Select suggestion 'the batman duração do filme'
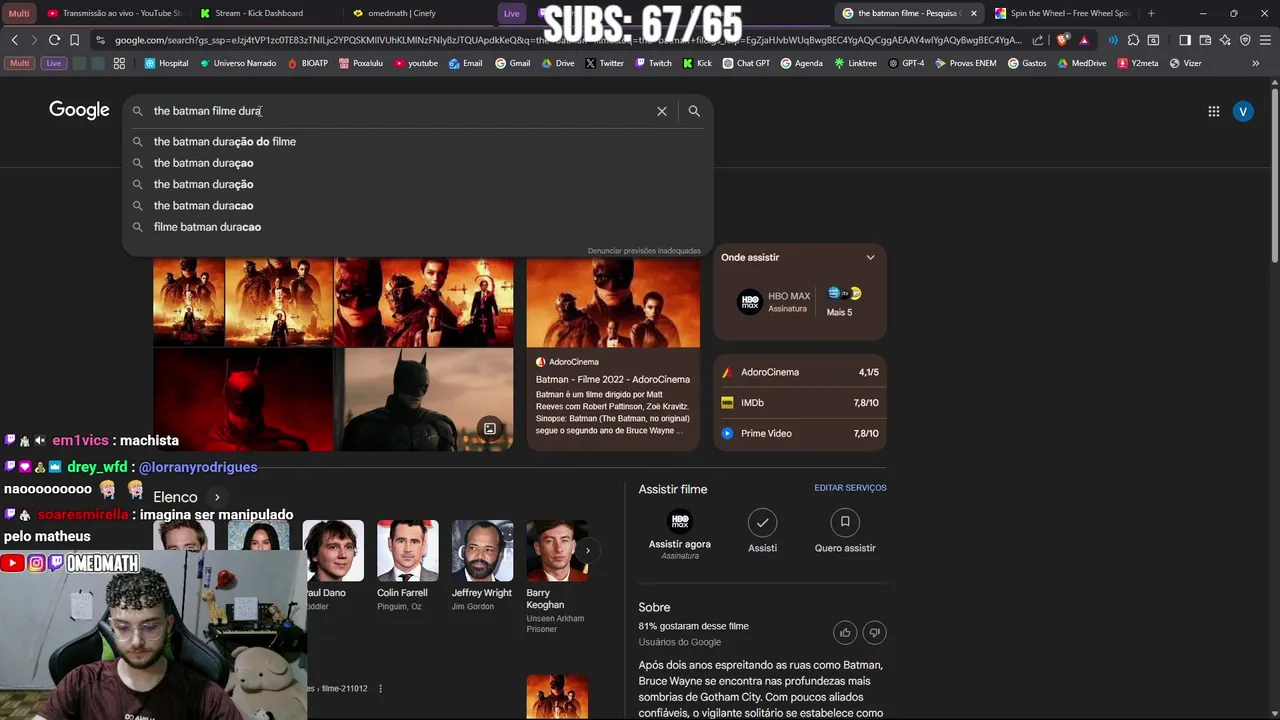The image size is (1280, 720). point(417,141)
